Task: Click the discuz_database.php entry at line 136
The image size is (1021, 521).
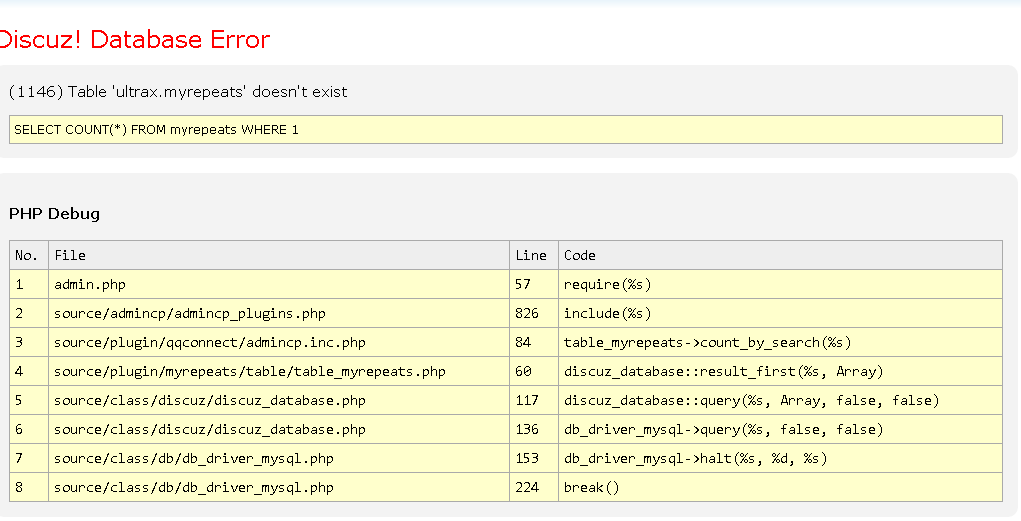Action: point(210,430)
